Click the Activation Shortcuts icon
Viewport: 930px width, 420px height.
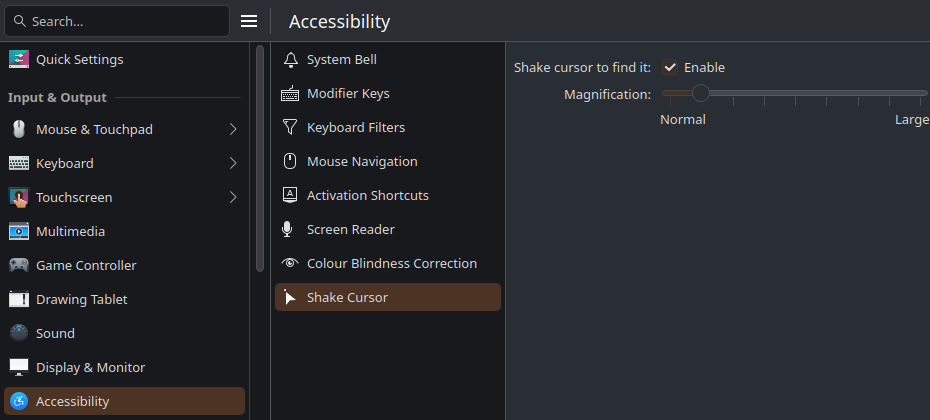pyautogui.click(x=290, y=195)
